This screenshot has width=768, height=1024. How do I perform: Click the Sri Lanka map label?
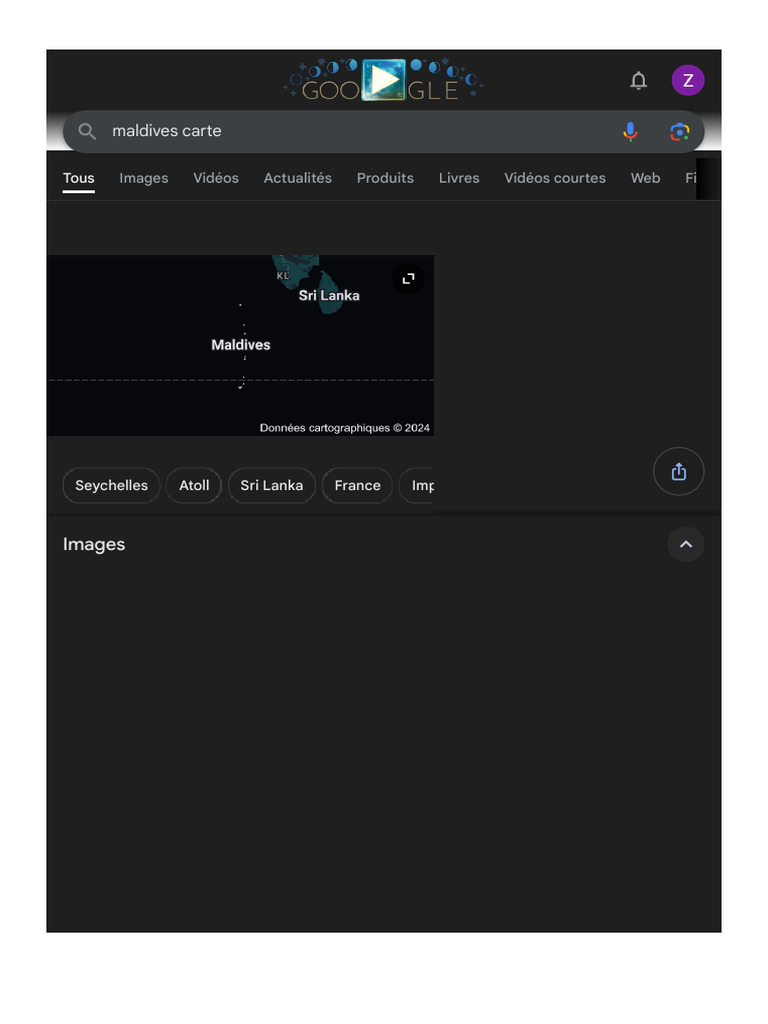click(329, 295)
